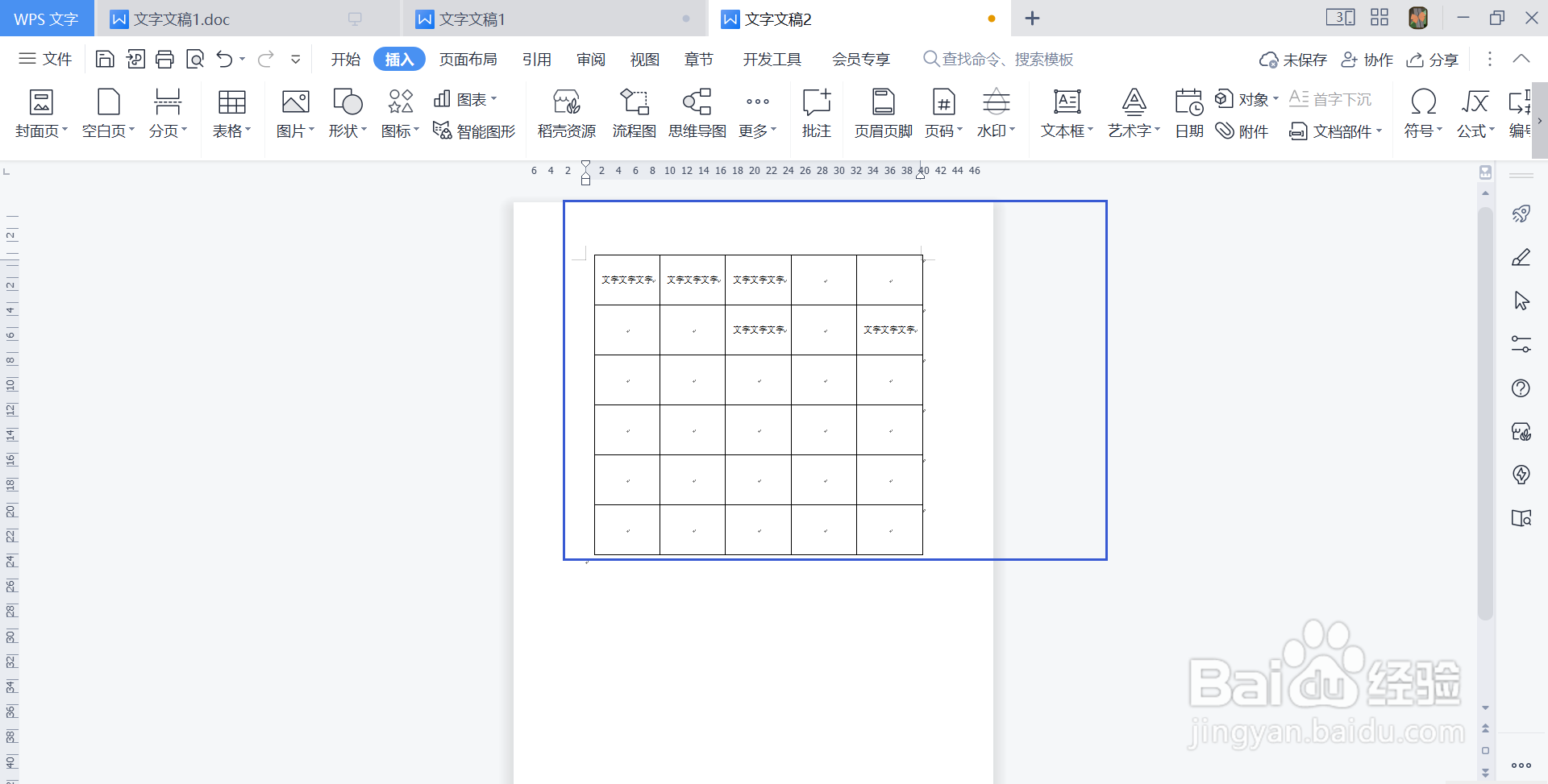Insert a 批注 comment
This screenshot has height=784, width=1548.
(816, 114)
